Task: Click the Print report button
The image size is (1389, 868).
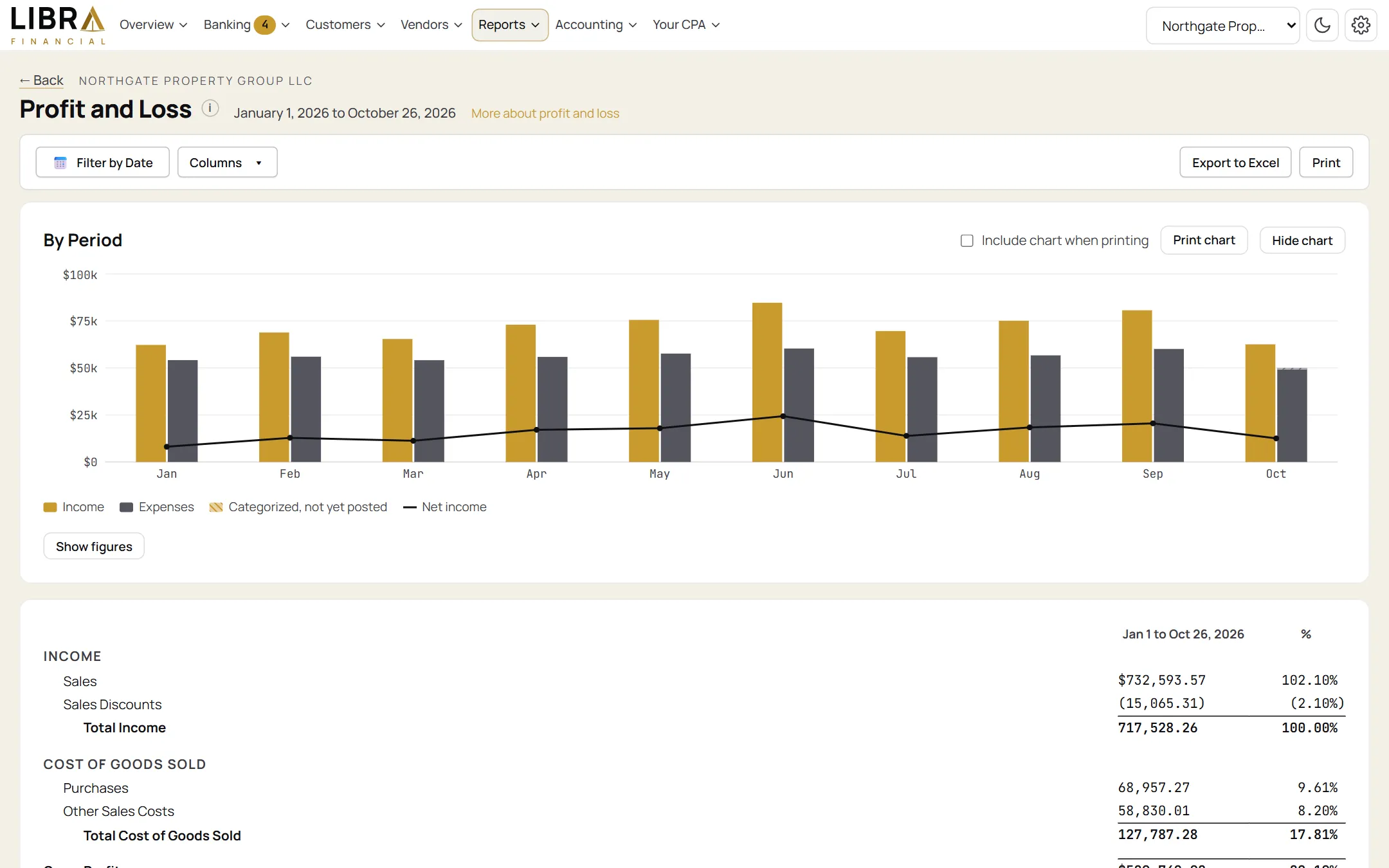Action: [x=1326, y=163]
